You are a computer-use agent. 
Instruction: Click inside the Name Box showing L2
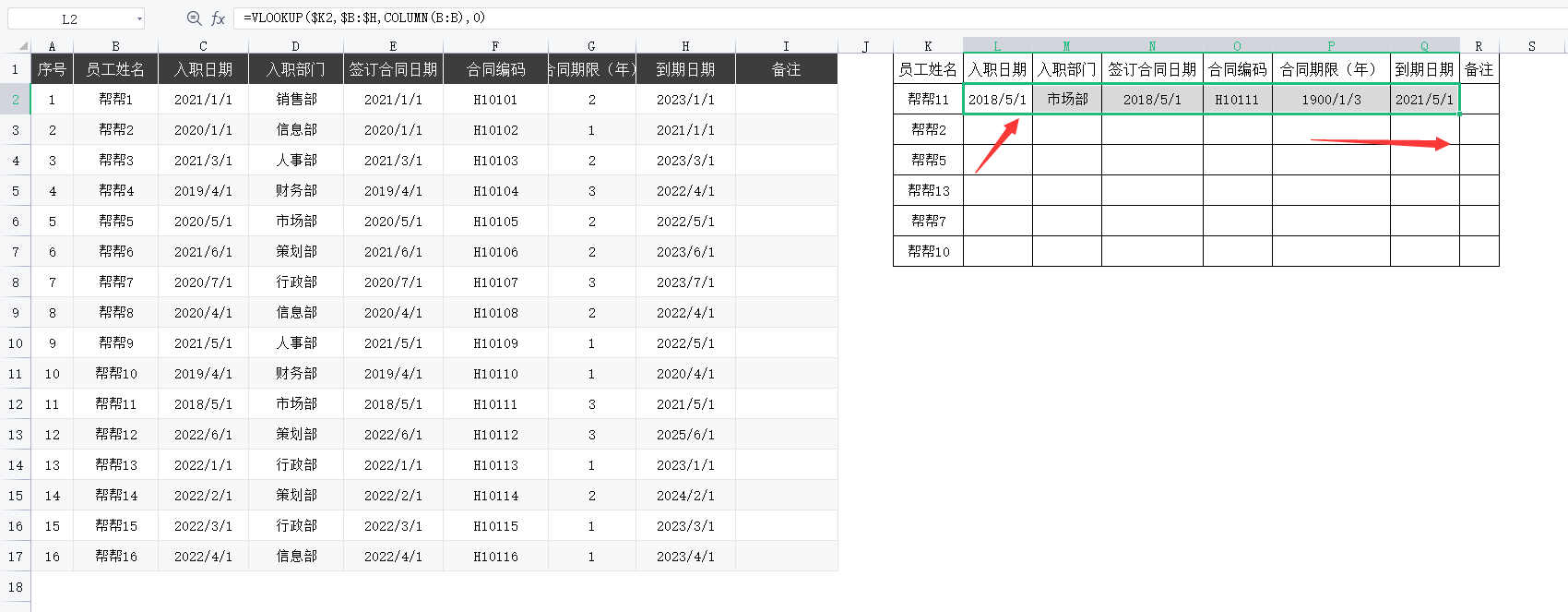point(70,18)
